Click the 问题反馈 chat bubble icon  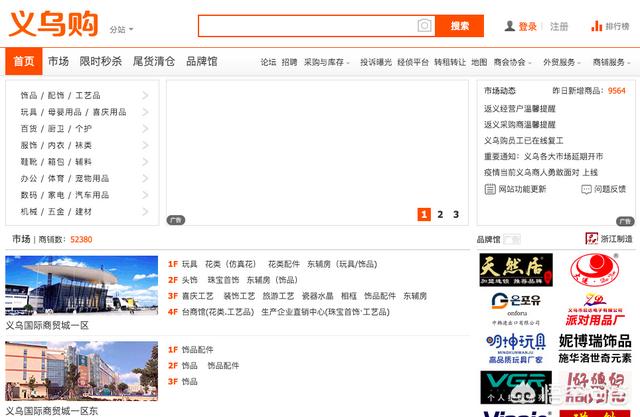click(x=586, y=189)
